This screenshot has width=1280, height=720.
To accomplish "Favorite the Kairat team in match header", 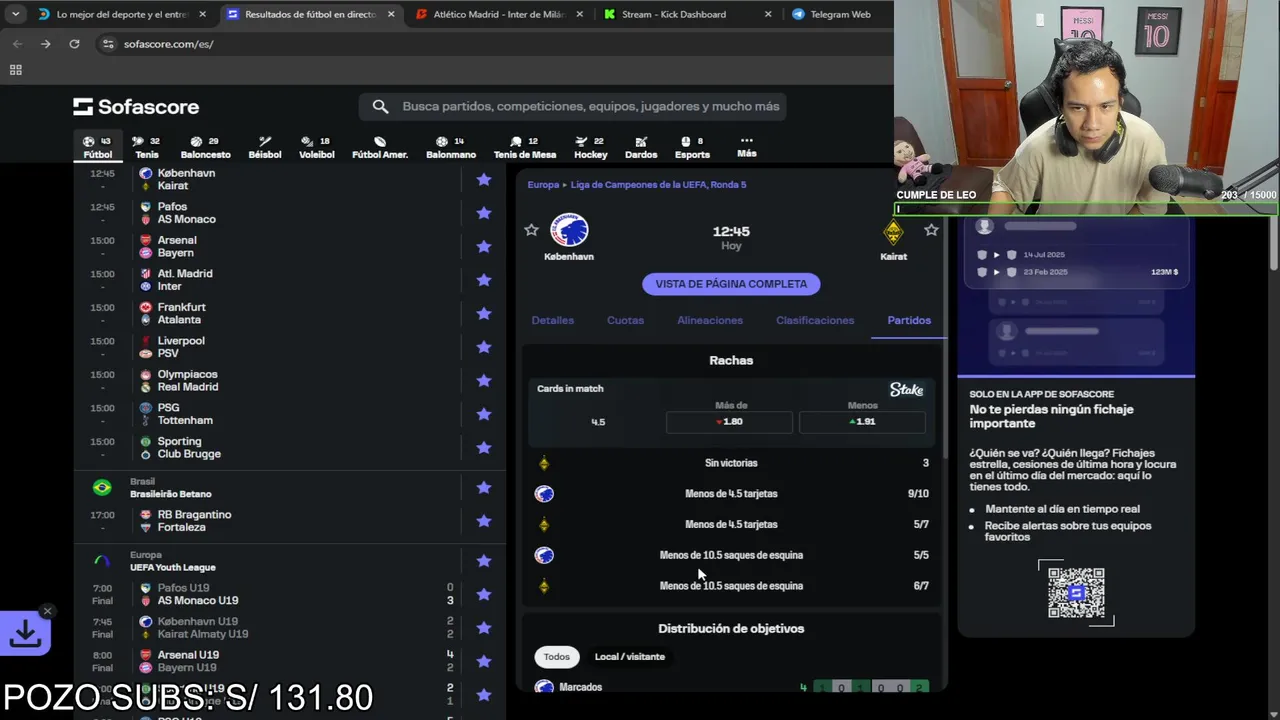I will point(931,230).
